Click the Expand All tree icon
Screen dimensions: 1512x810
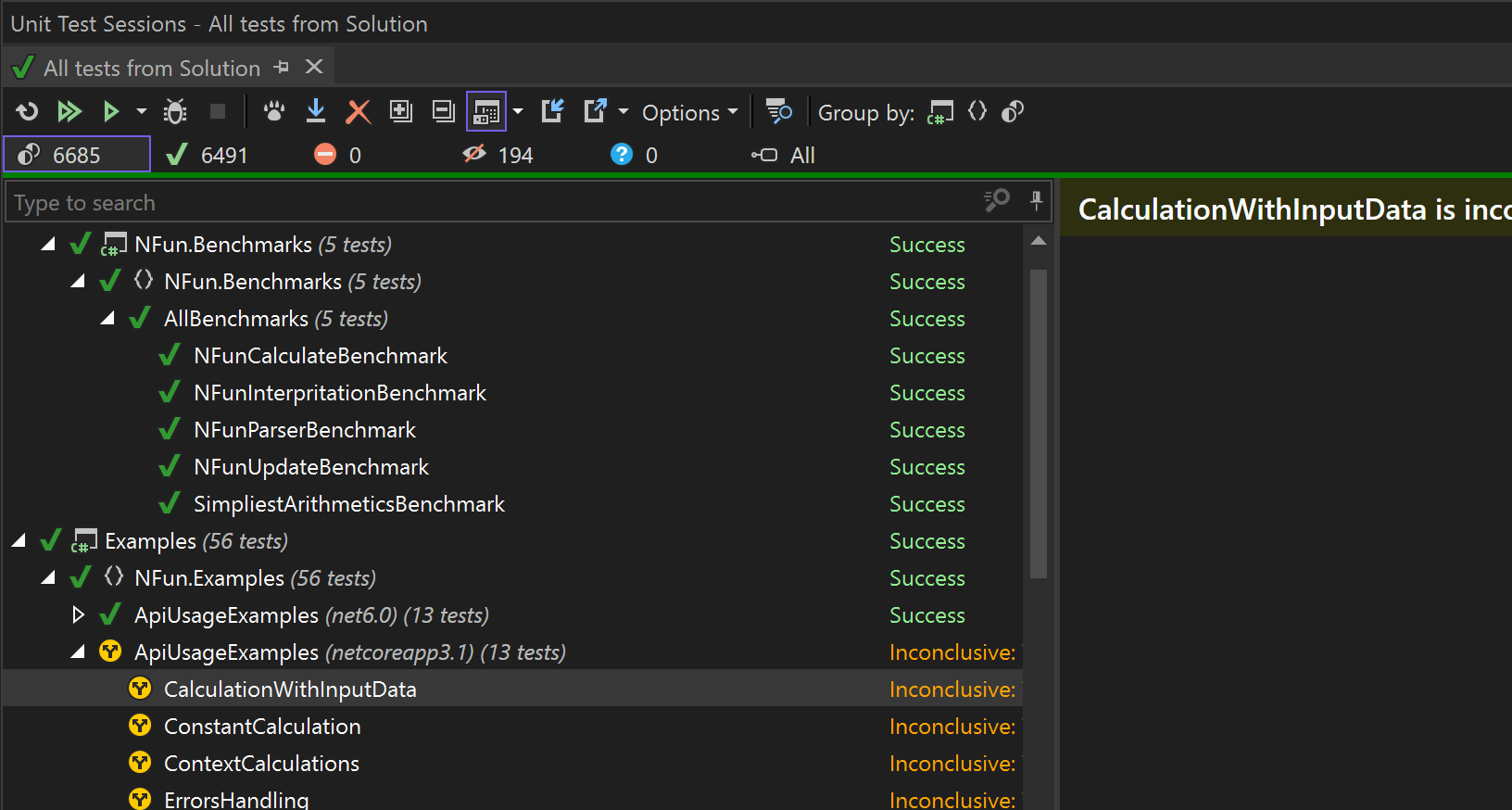(400, 112)
